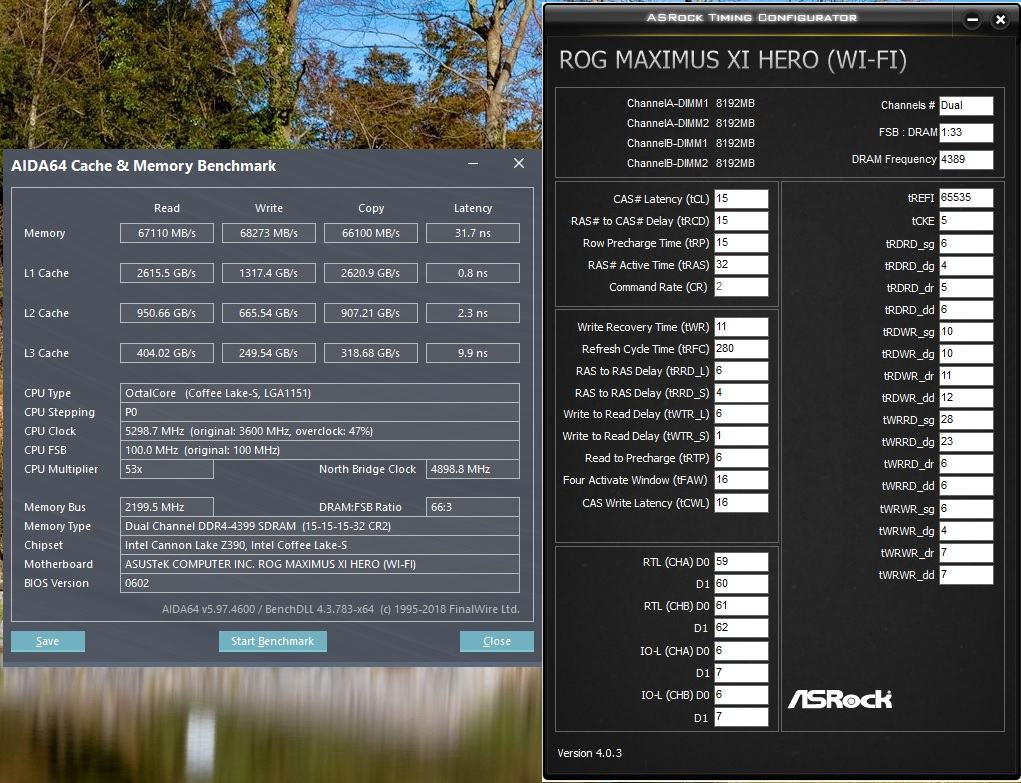This screenshot has height=783, width=1021.
Task: Click Row Precharge Time (tRP) field
Action: pyautogui.click(x=741, y=243)
